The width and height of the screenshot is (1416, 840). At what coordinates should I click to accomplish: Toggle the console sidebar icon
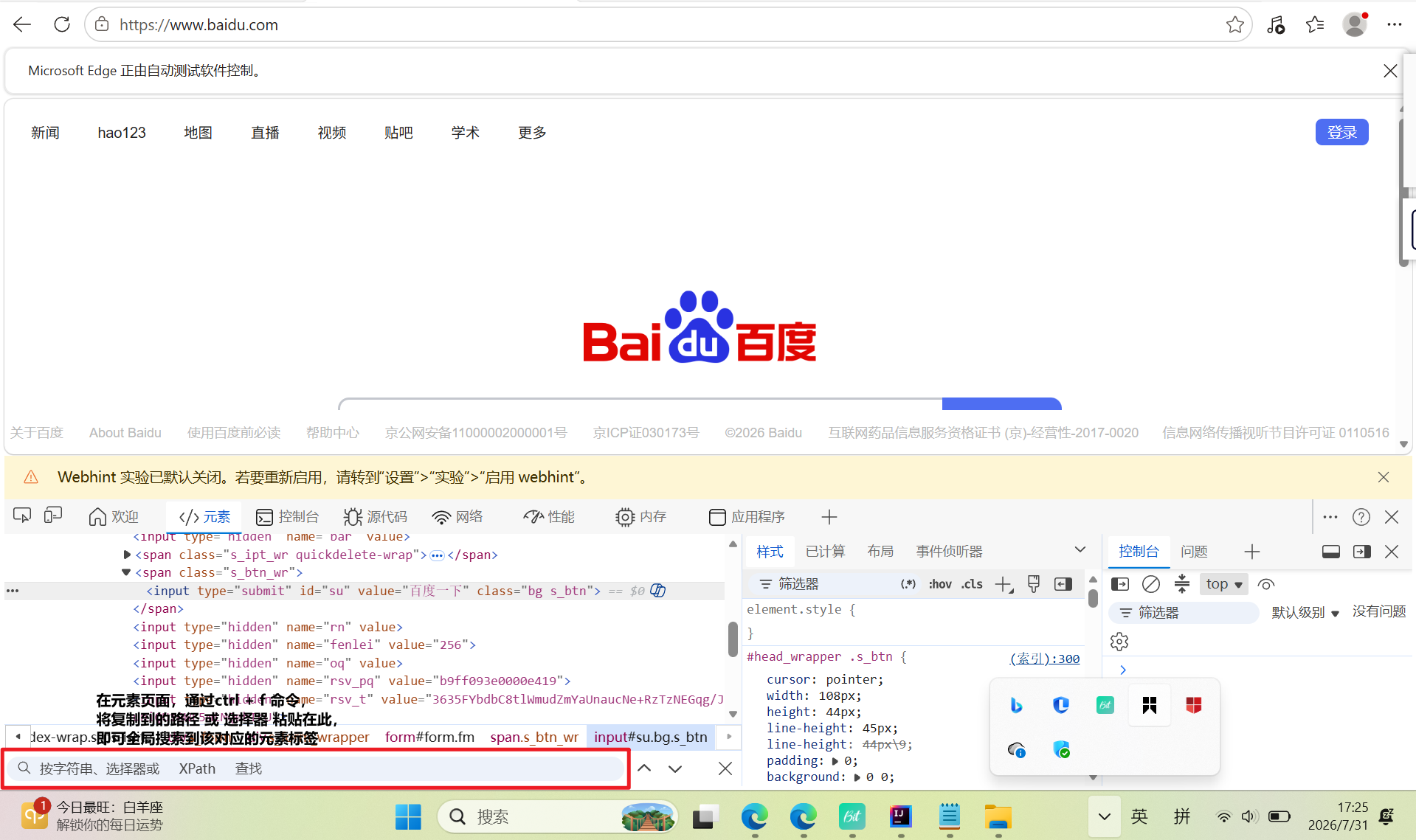click(x=1120, y=584)
